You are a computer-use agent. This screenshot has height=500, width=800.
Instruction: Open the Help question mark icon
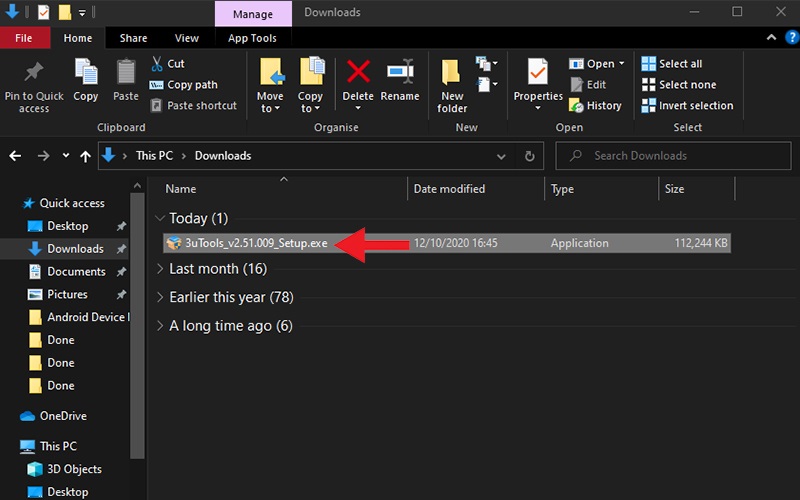[792, 37]
